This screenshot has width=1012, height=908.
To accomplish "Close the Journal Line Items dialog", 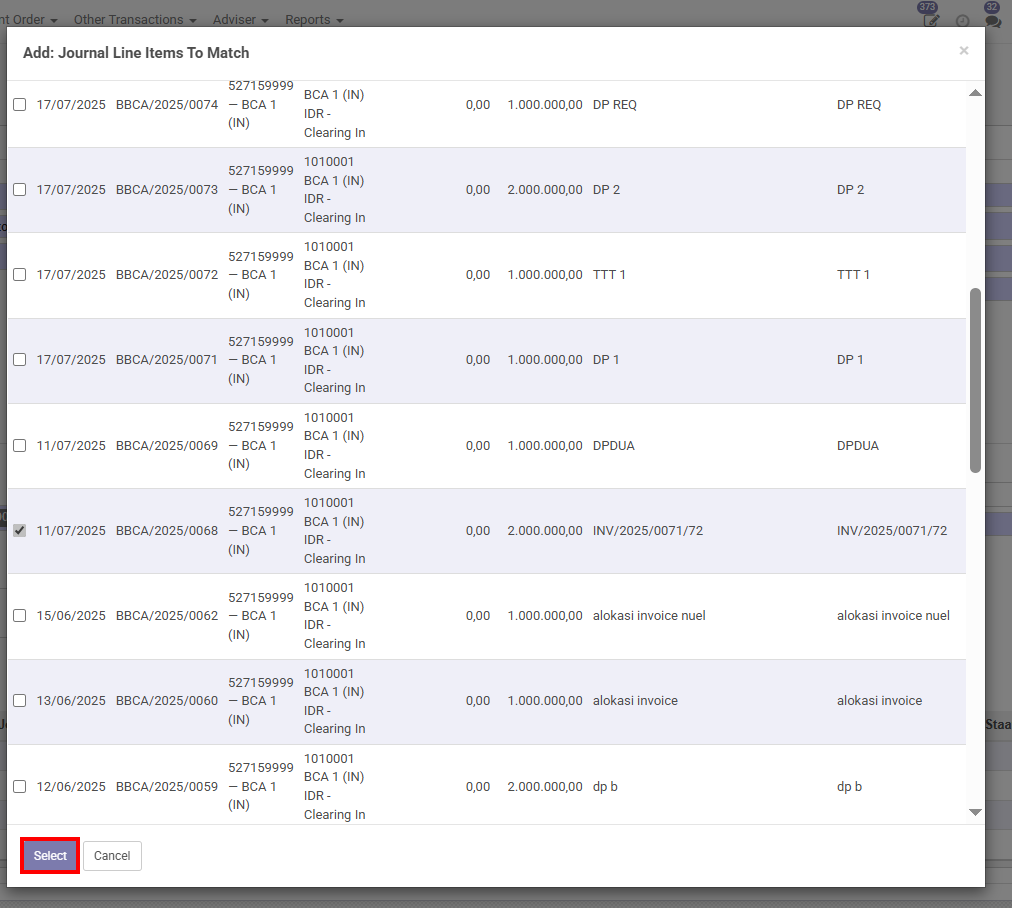I will (x=963, y=51).
